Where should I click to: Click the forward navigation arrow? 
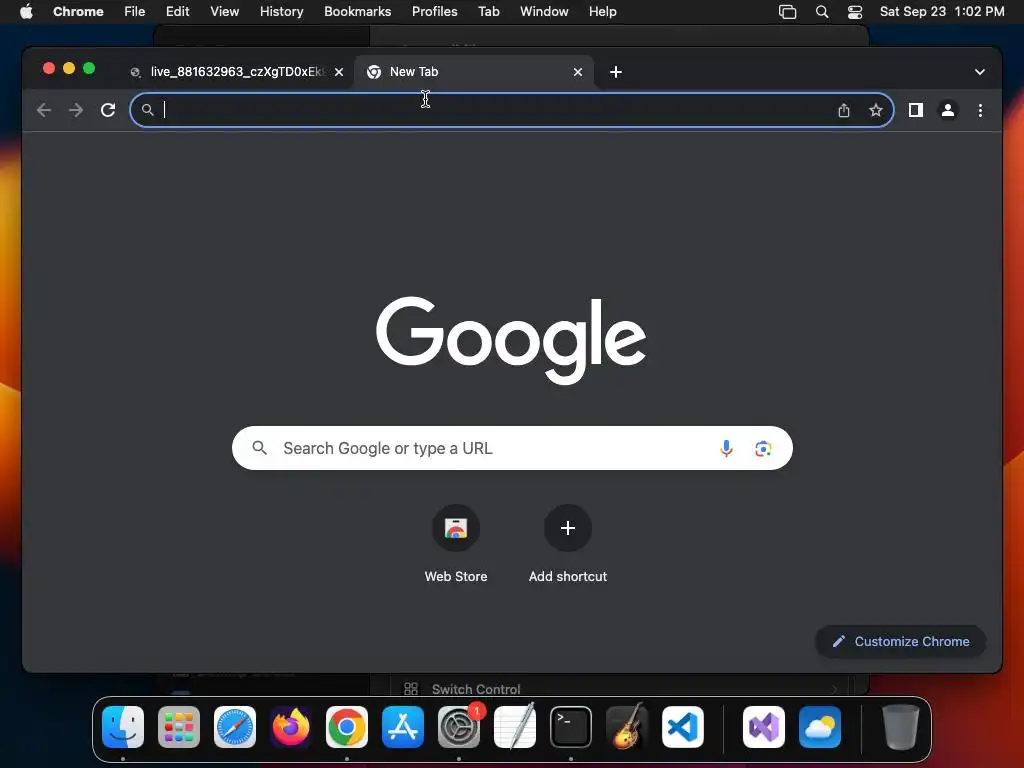click(76, 110)
